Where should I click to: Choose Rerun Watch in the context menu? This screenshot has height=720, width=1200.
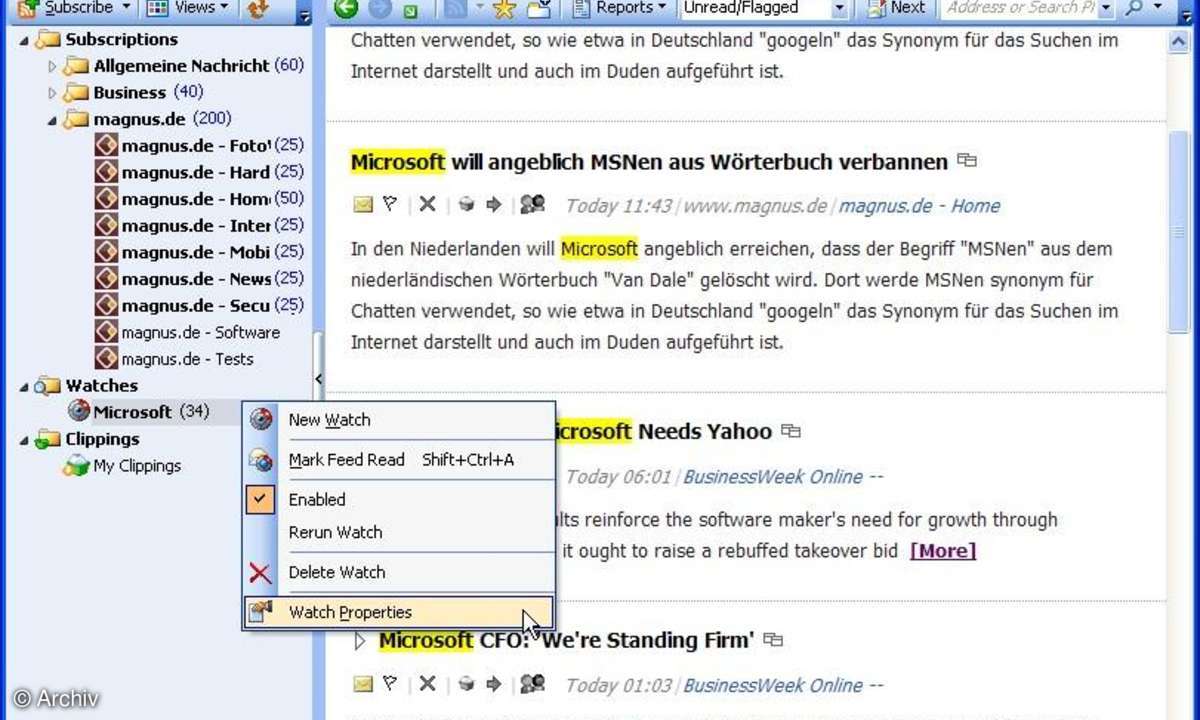pos(399,532)
